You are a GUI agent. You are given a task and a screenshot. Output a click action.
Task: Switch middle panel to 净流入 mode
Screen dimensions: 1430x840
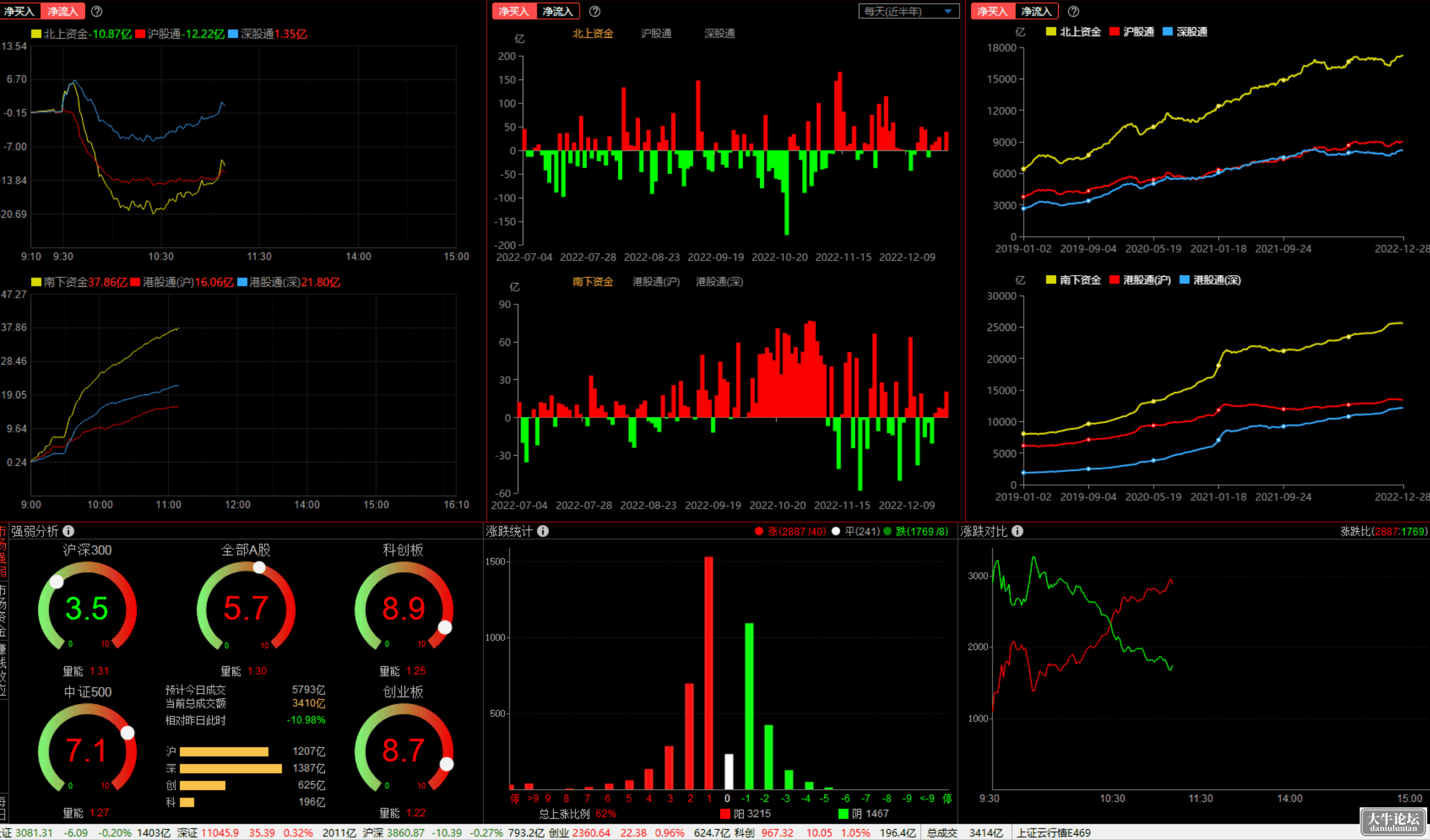click(558, 11)
